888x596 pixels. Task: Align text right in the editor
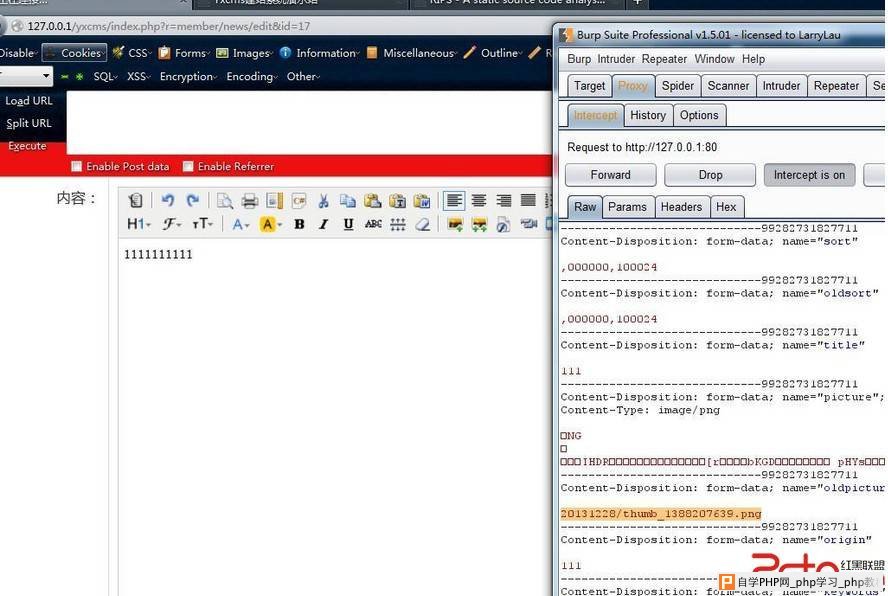[503, 201]
